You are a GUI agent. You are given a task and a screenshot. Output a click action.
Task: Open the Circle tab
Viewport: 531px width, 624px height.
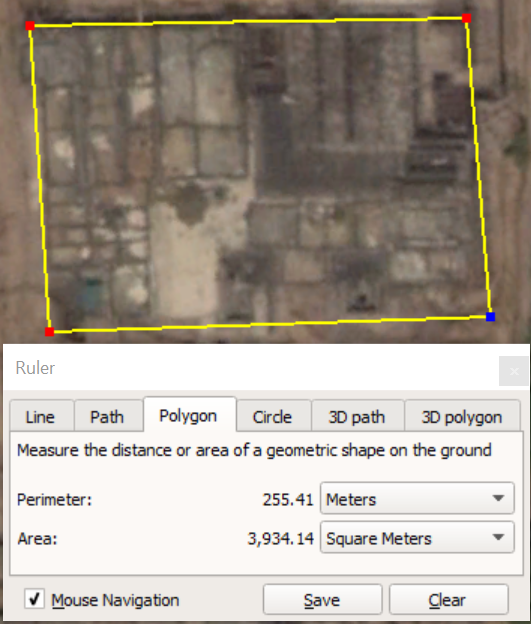273,416
